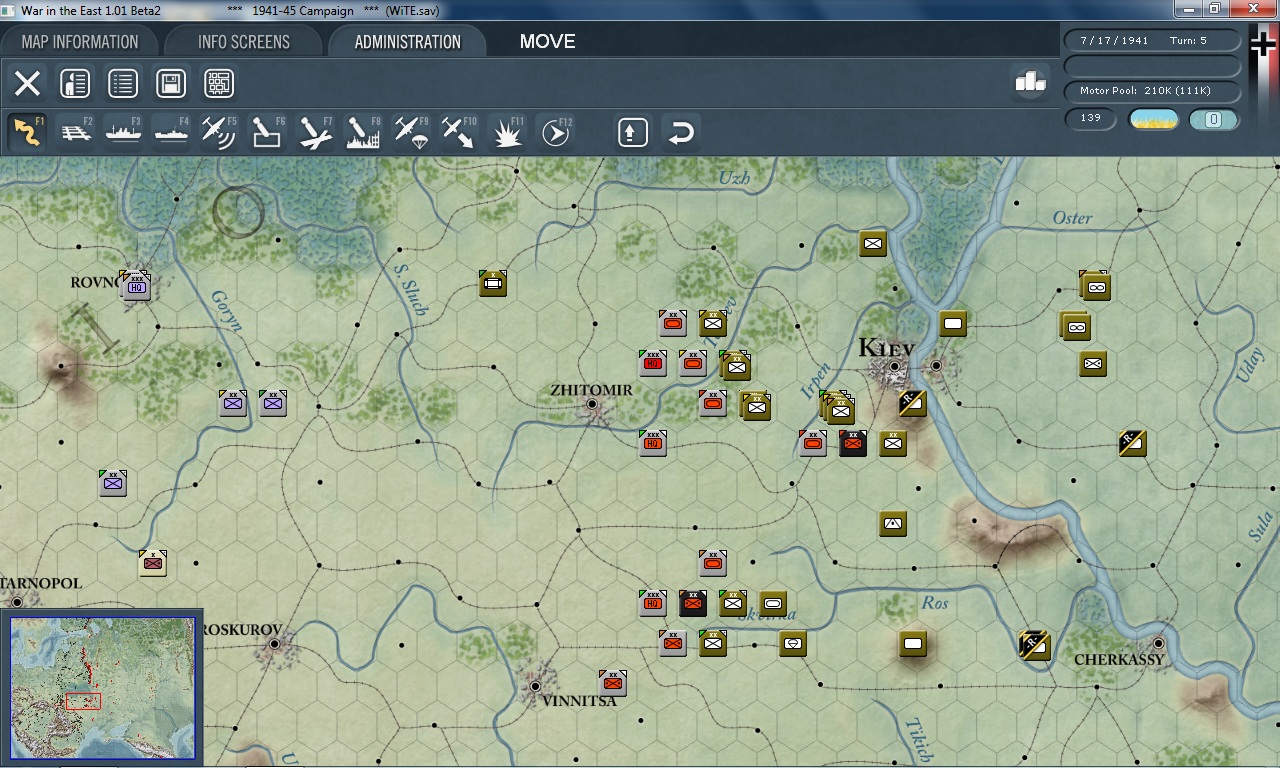This screenshot has height=768, width=1280.
Task: Open the game options list icon
Action: [123, 83]
